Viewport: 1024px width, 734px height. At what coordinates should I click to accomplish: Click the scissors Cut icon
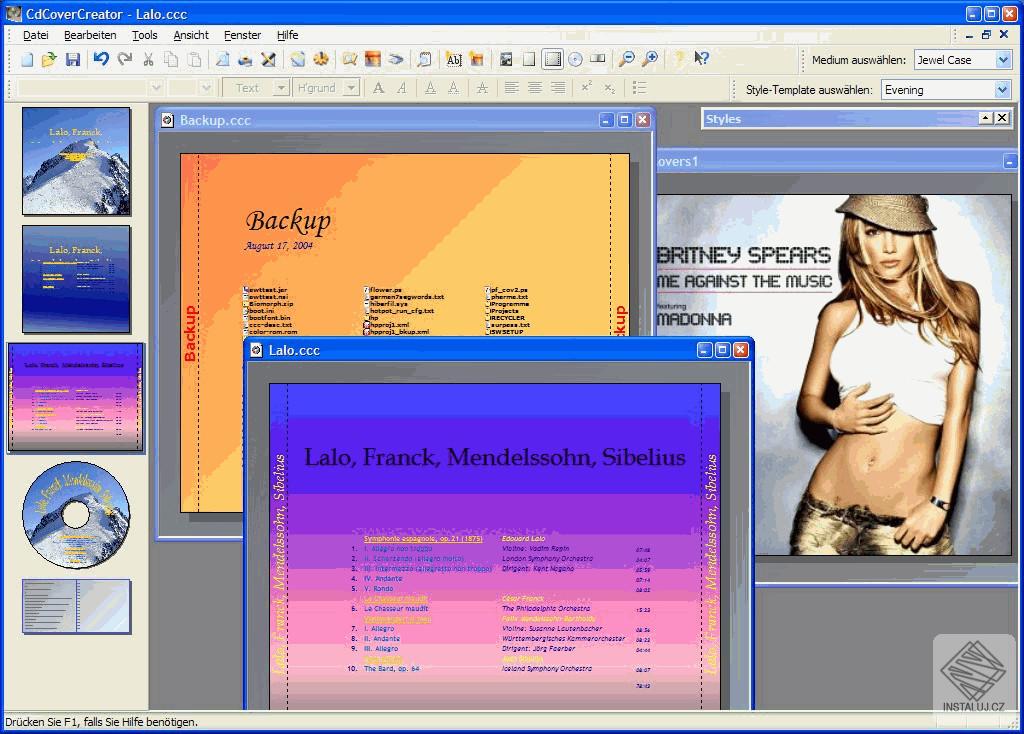tap(148, 59)
